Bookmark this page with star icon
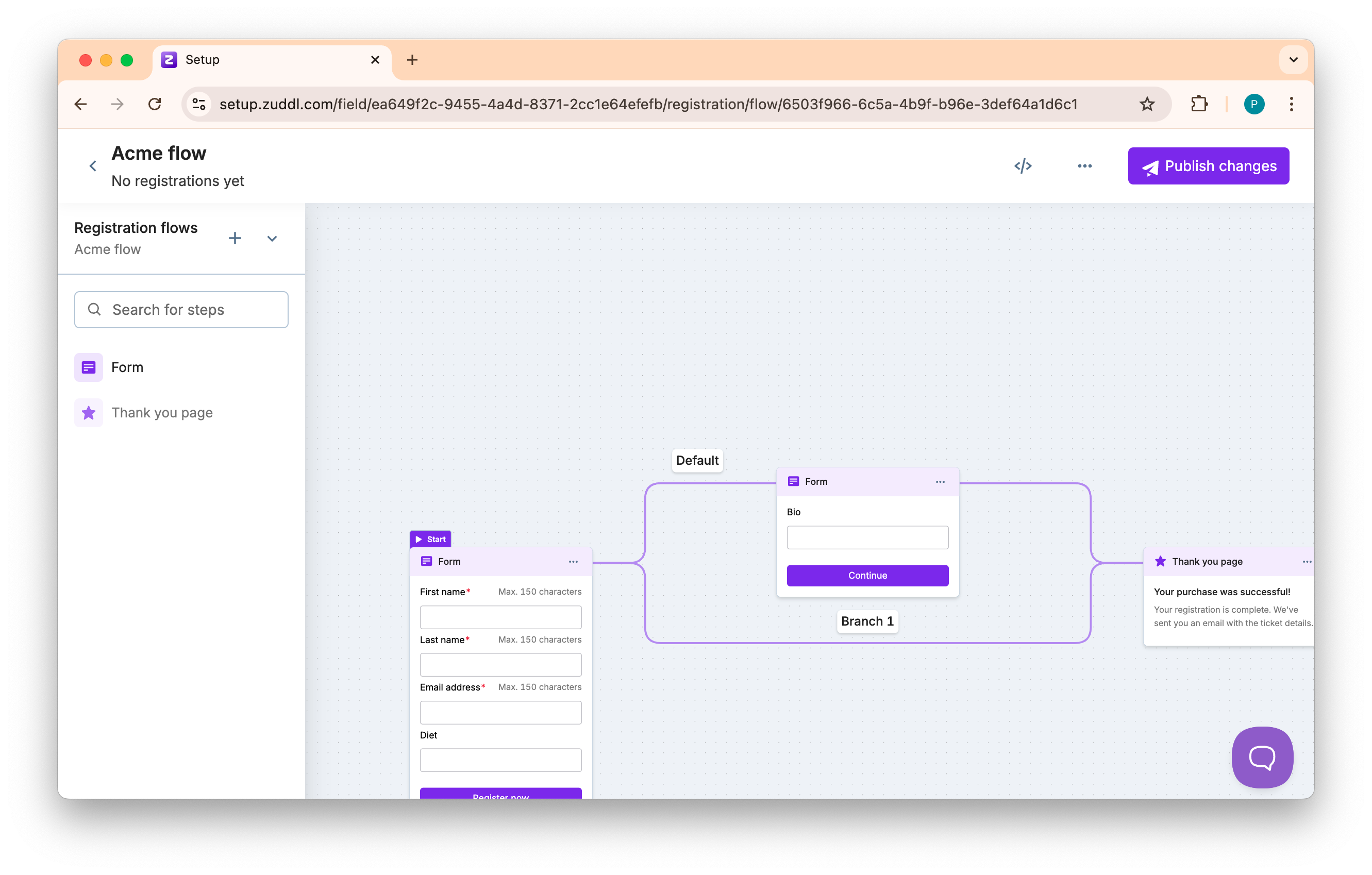Image resolution: width=1372 pixels, height=875 pixels. (x=1146, y=104)
